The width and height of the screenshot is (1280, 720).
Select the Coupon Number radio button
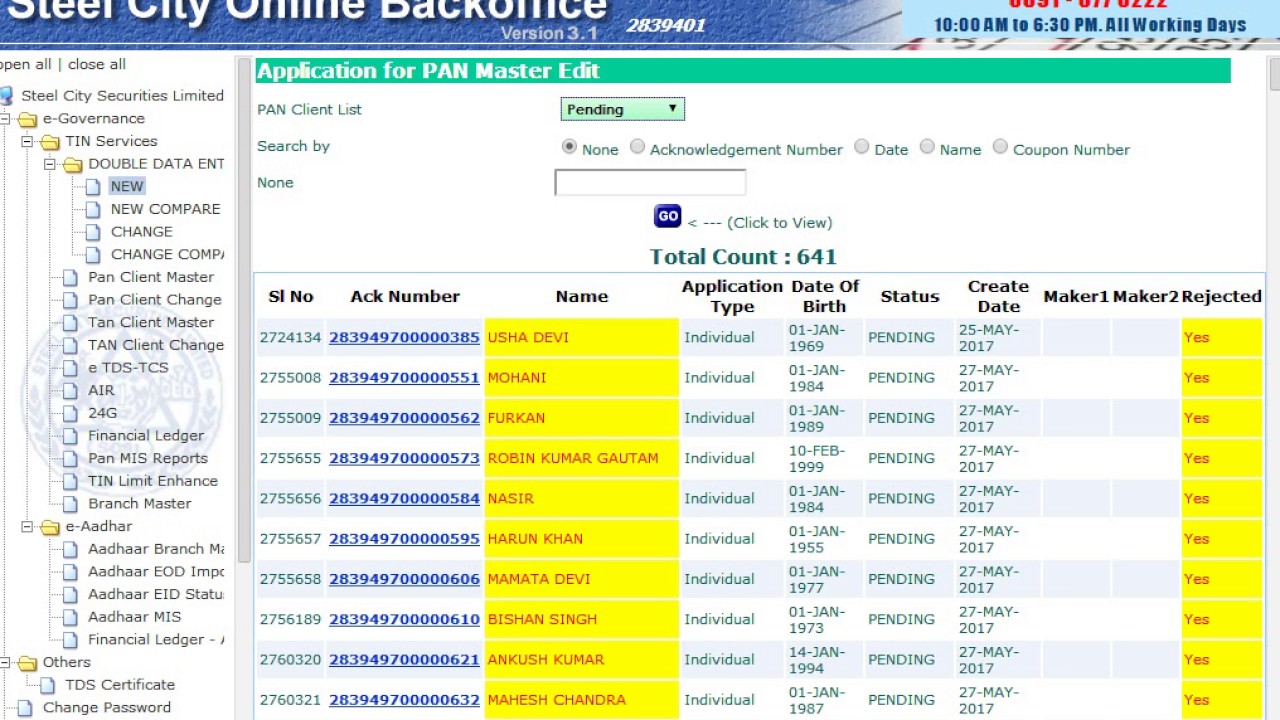point(1000,147)
